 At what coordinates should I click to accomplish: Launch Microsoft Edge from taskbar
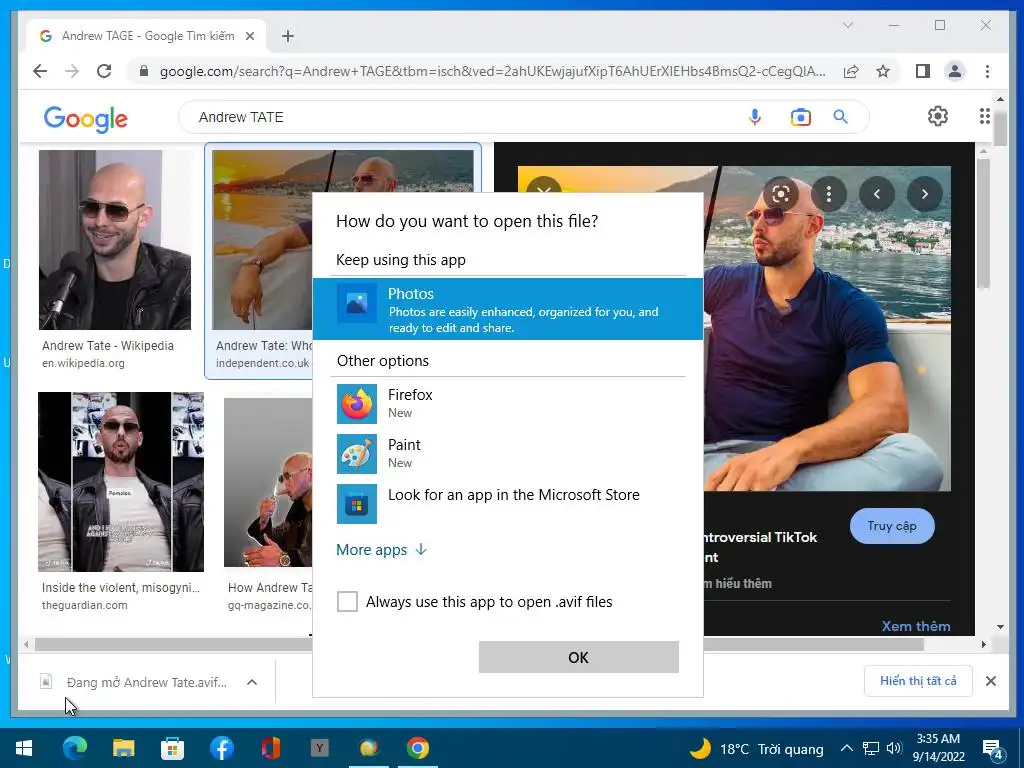tap(74, 748)
